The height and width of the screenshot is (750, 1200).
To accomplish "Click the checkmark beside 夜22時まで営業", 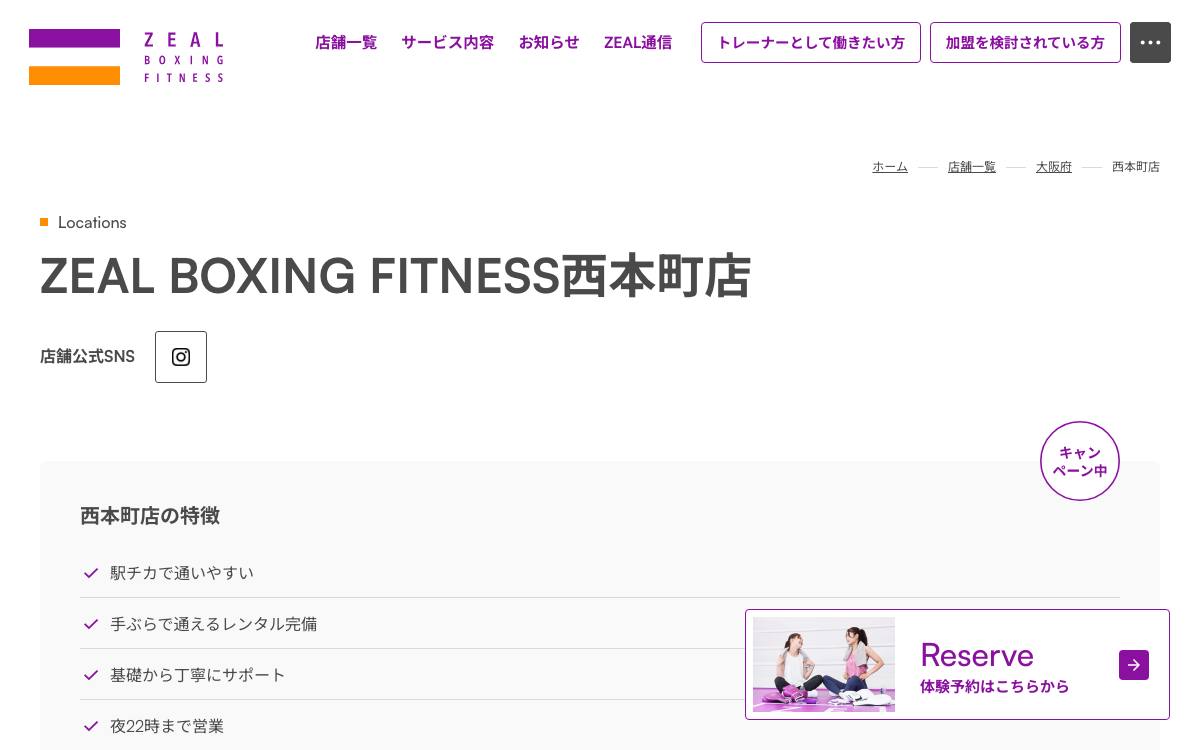I will (91, 726).
